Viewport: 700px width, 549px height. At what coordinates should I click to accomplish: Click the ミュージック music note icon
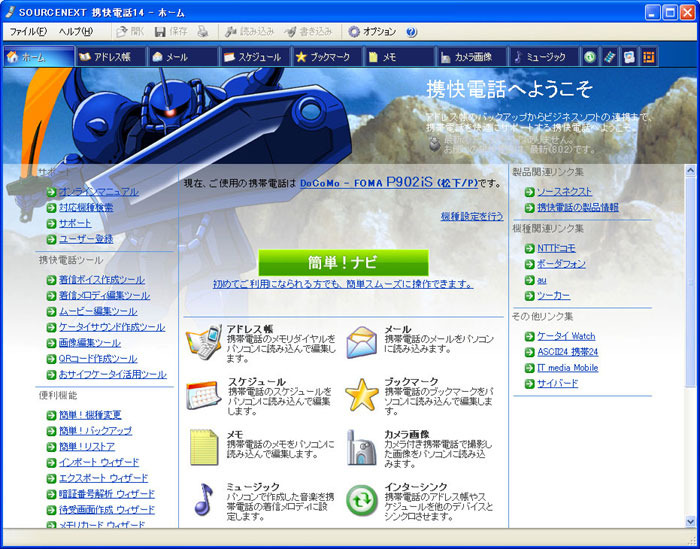click(204, 499)
